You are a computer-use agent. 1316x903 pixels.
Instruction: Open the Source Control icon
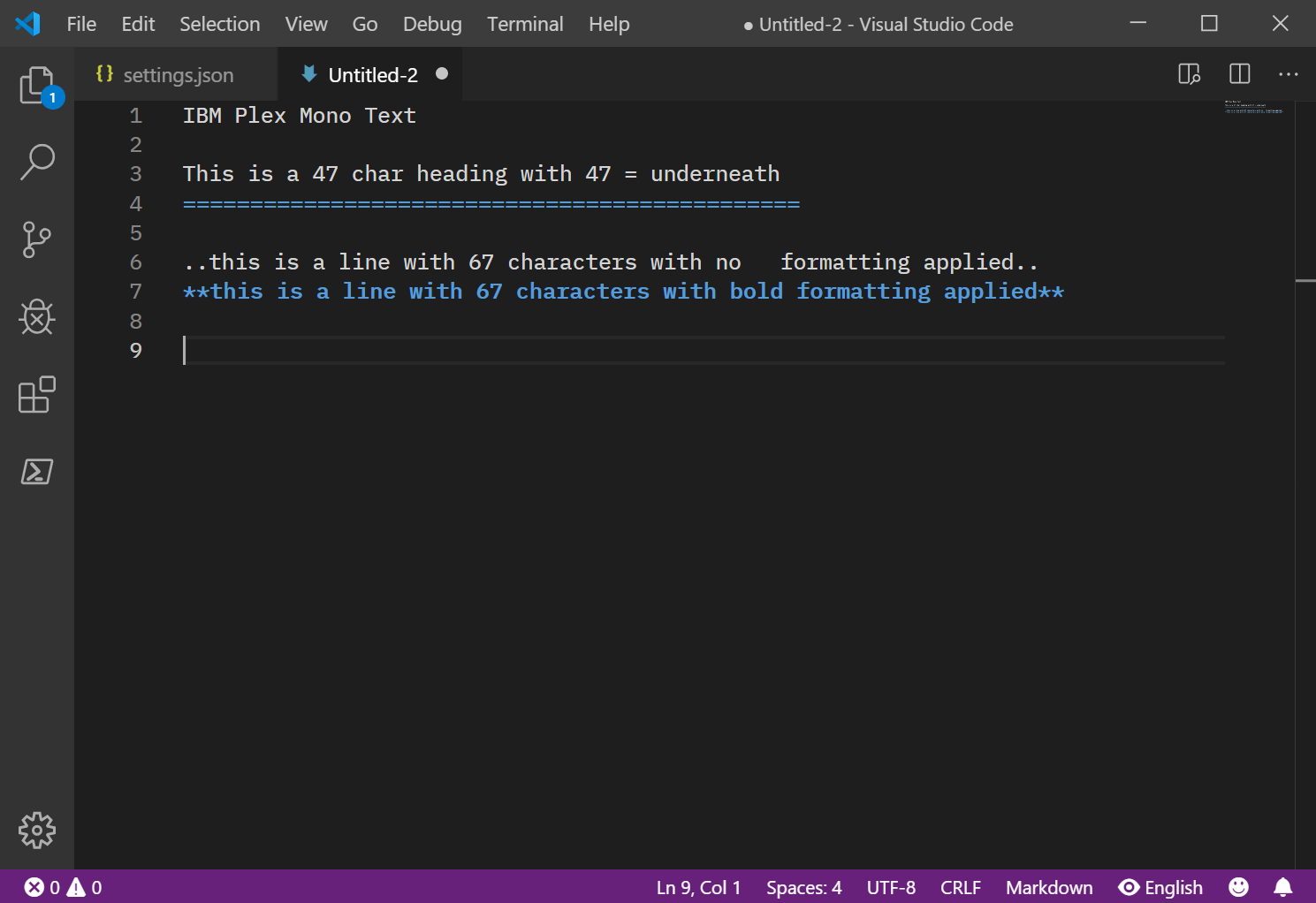coord(36,239)
